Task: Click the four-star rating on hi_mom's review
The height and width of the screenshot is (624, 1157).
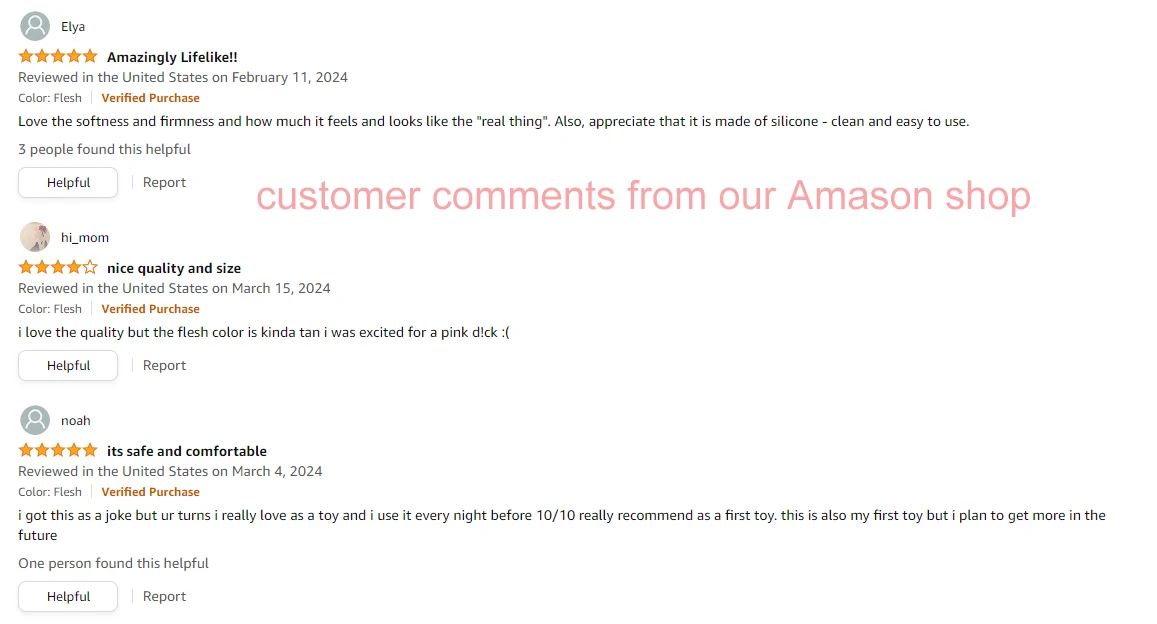Action: tap(58, 268)
